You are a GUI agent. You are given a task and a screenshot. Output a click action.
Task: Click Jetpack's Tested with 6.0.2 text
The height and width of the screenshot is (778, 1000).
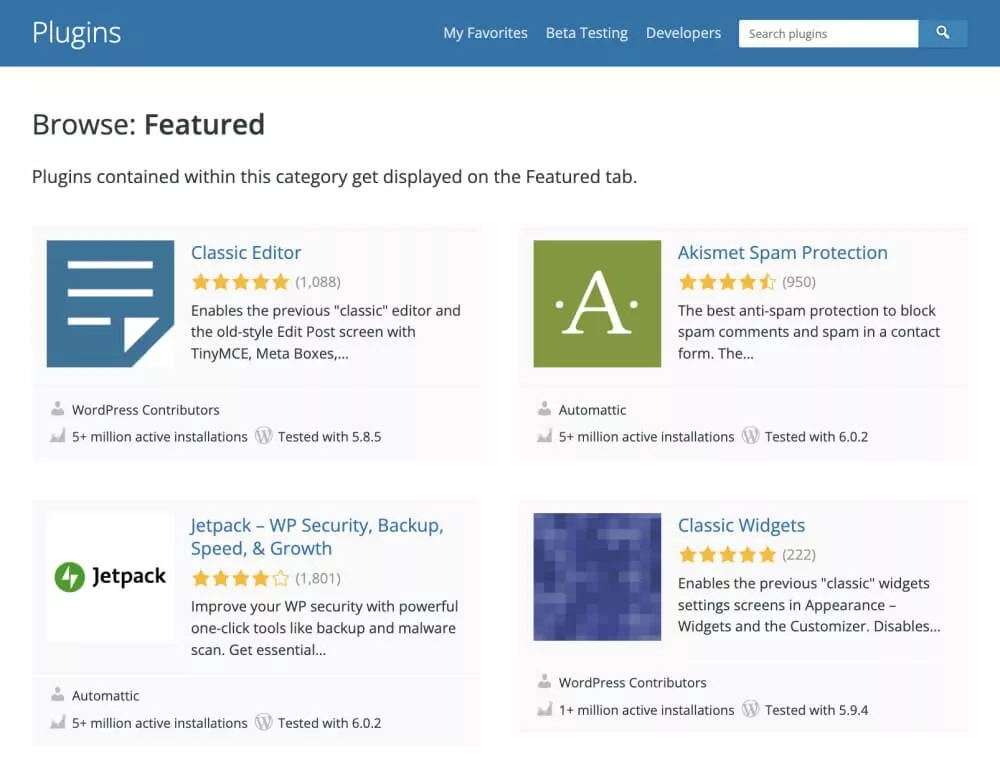click(x=330, y=723)
